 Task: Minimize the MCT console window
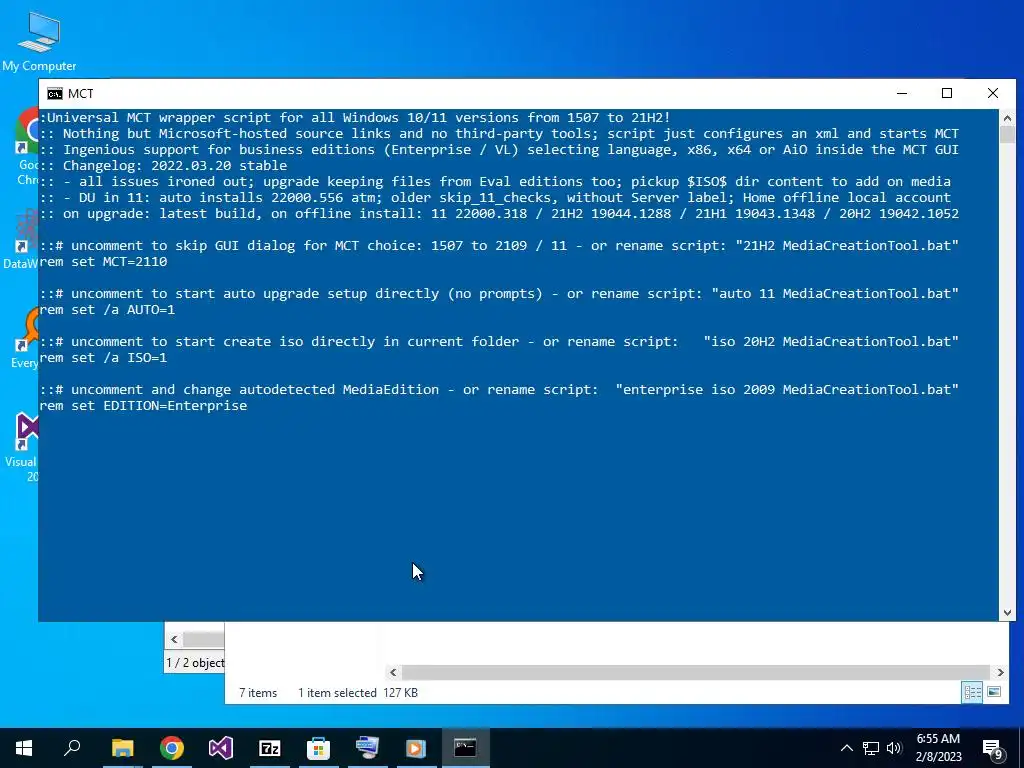click(902, 93)
